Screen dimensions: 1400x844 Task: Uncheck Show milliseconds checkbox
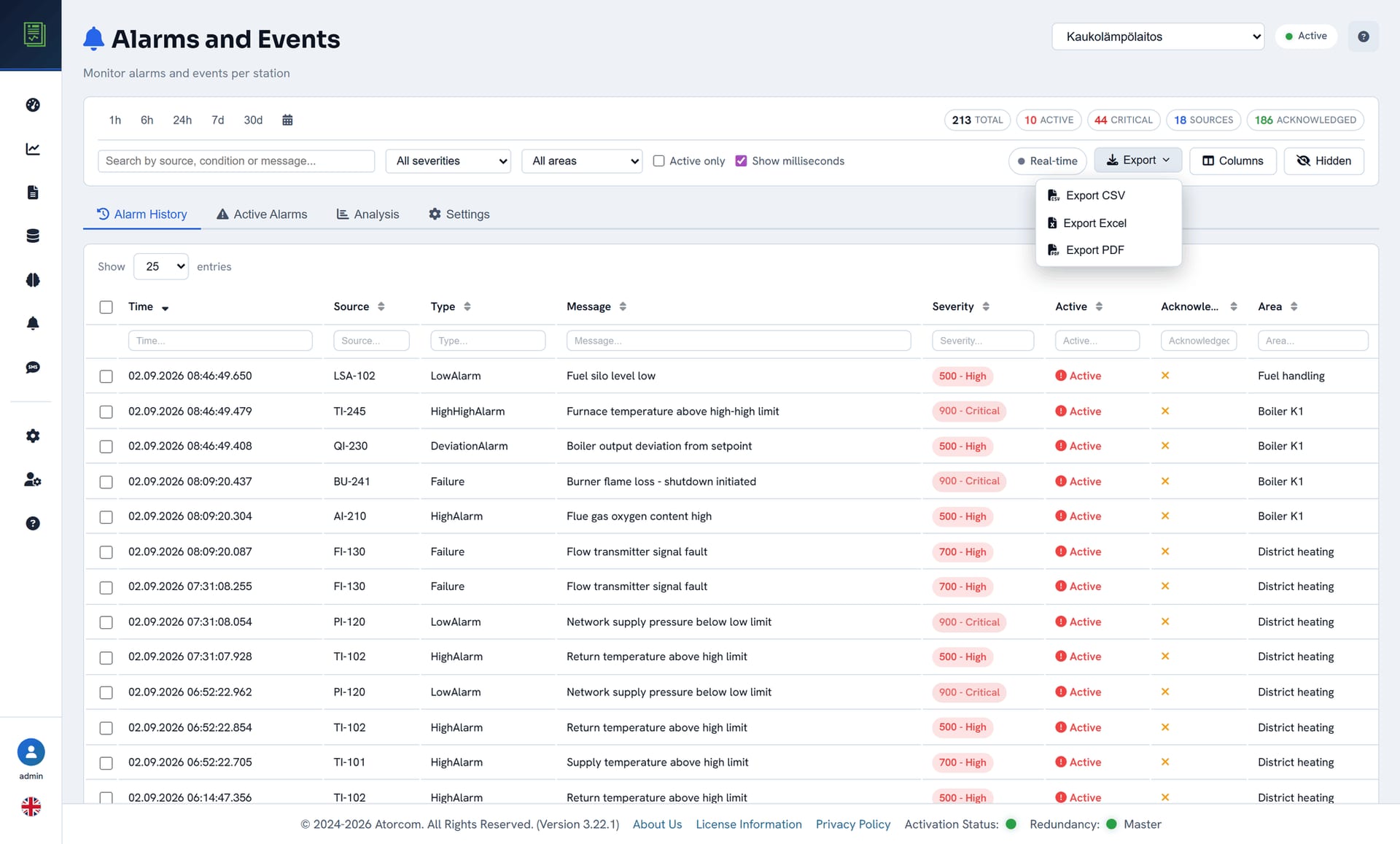pos(741,161)
